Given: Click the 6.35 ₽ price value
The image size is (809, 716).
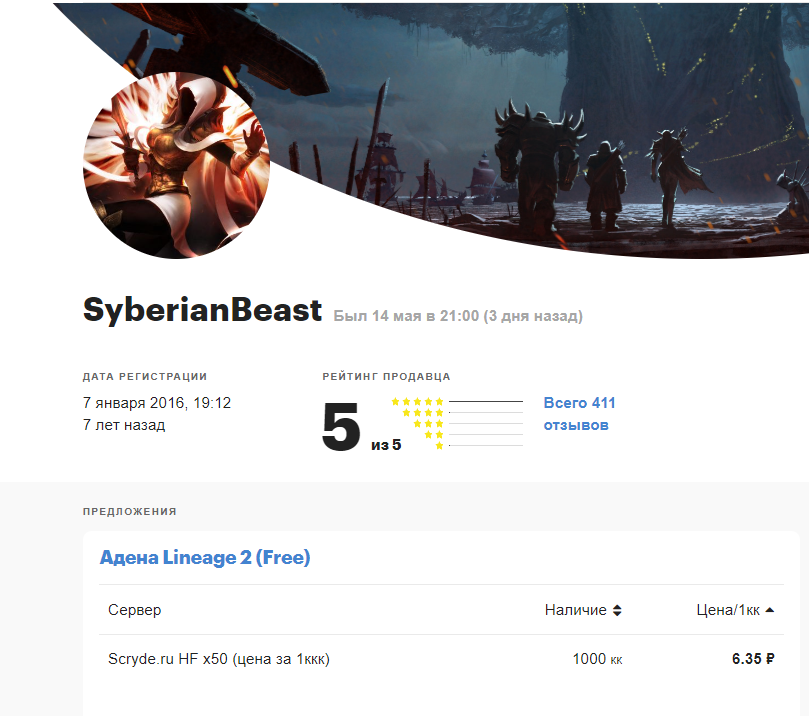Looking at the screenshot, I should pyautogui.click(x=753, y=659).
